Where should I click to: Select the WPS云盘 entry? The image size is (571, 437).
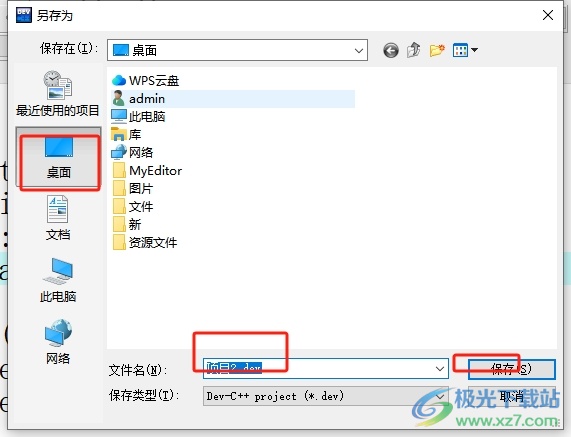click(x=146, y=80)
